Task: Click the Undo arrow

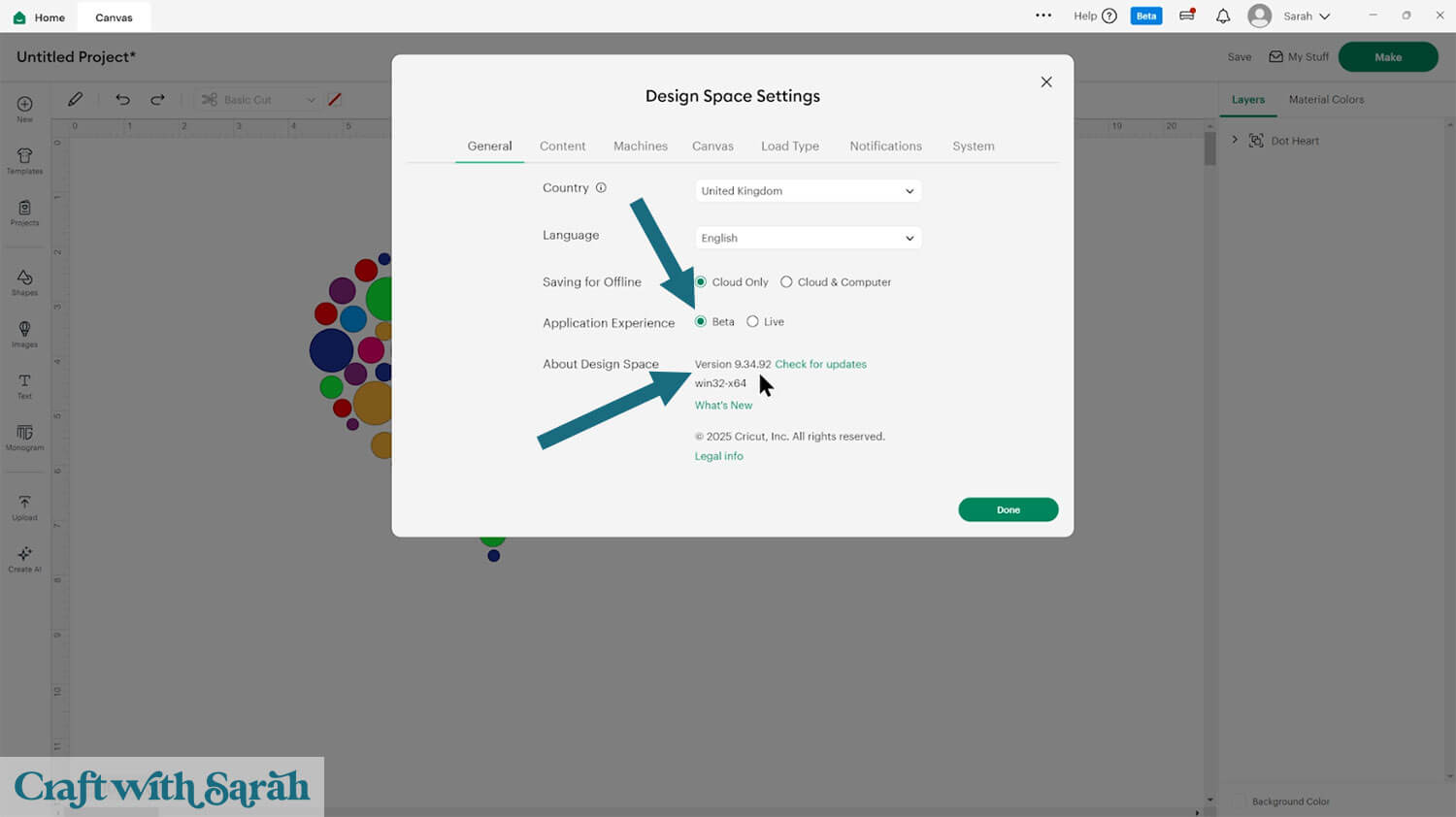Action: point(122,99)
